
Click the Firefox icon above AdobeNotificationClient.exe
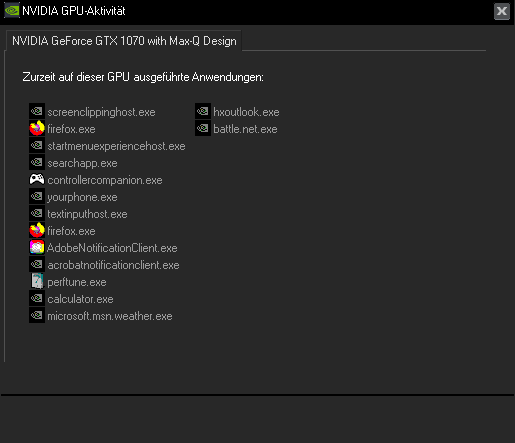point(37,230)
